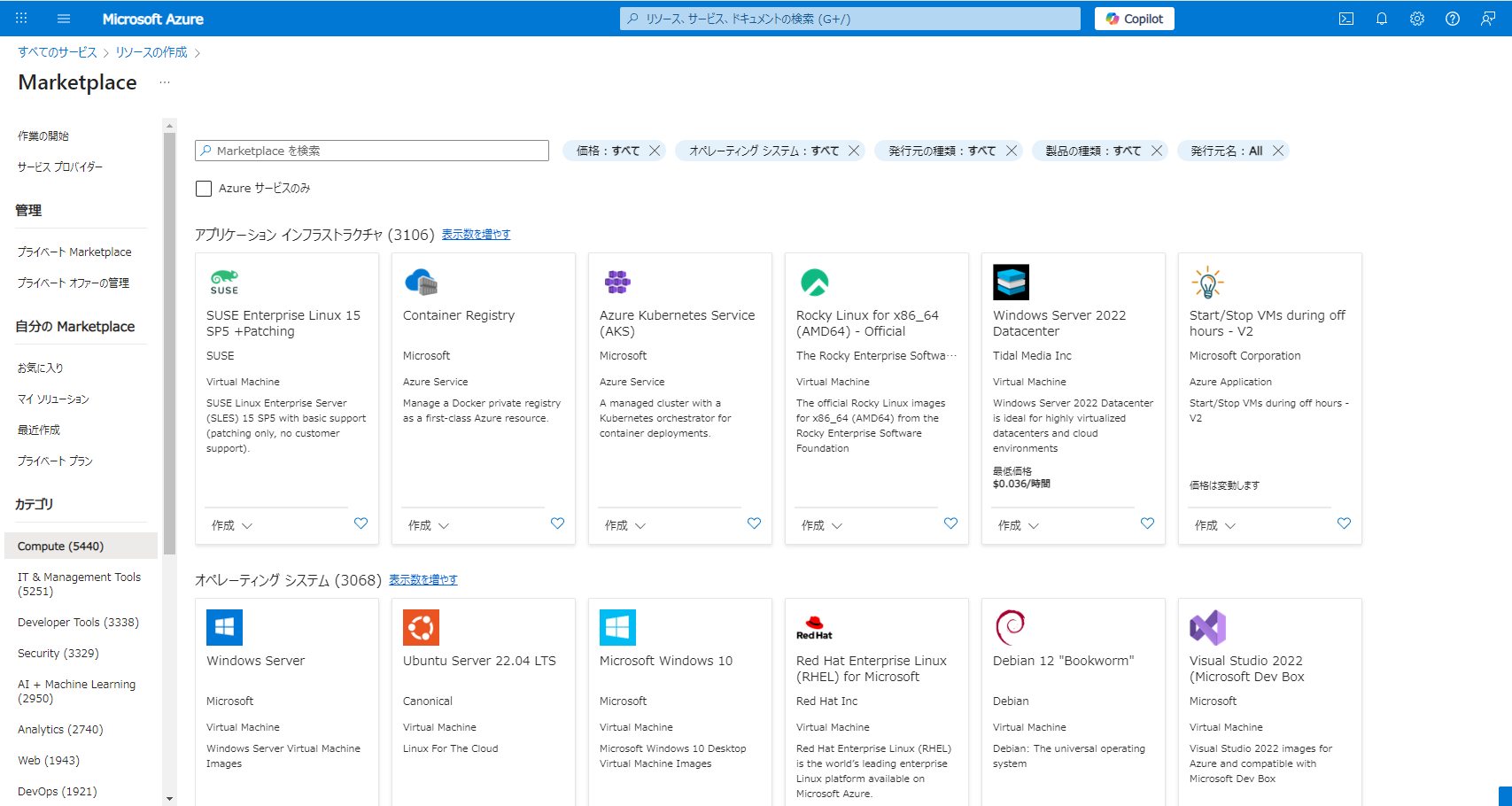Expand 作成 dropdown on Azure Kubernetes Service card
The height and width of the screenshot is (806, 1512).
625,525
